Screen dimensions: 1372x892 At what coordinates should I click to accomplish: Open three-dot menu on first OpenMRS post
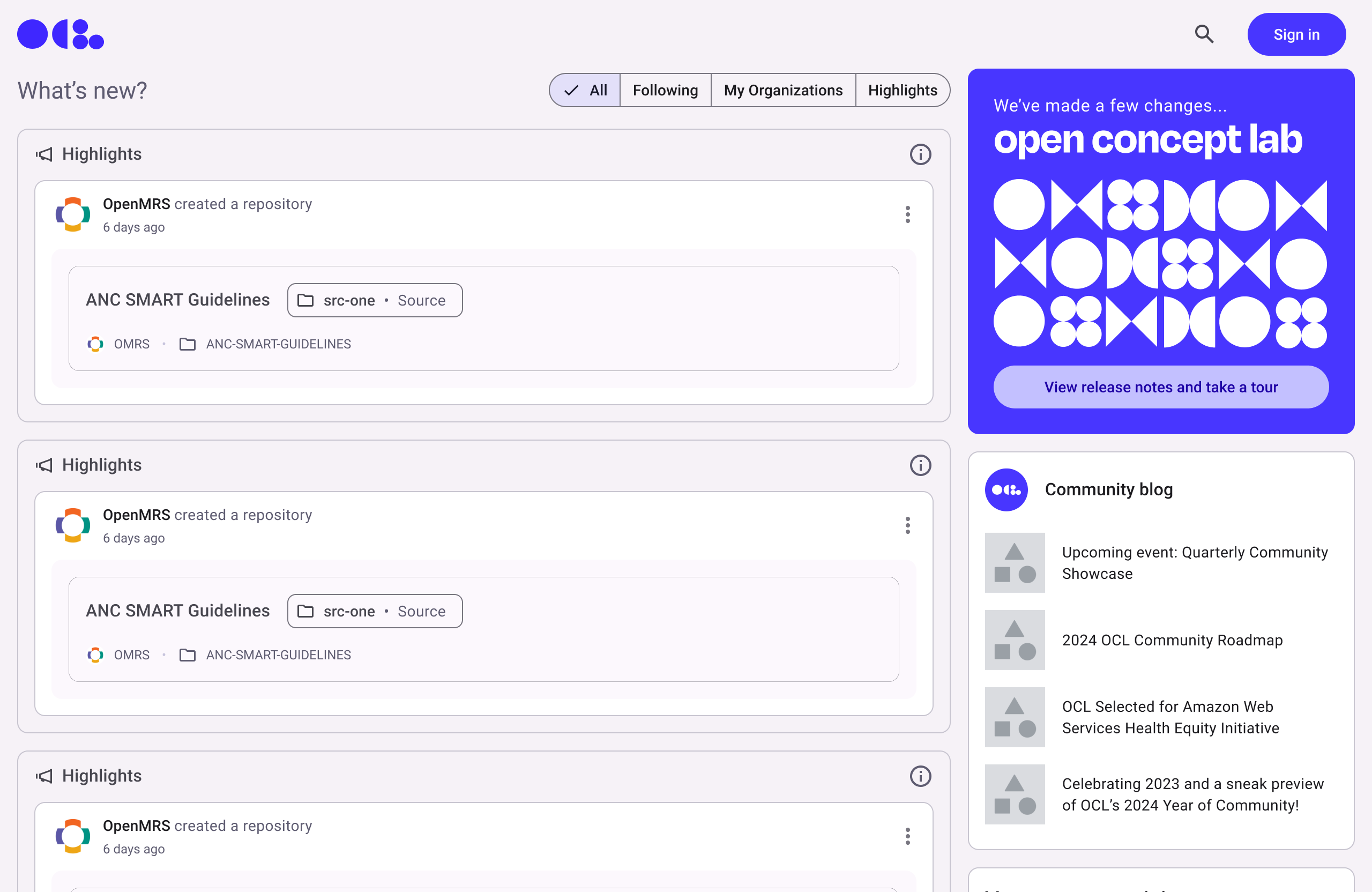pos(907,214)
